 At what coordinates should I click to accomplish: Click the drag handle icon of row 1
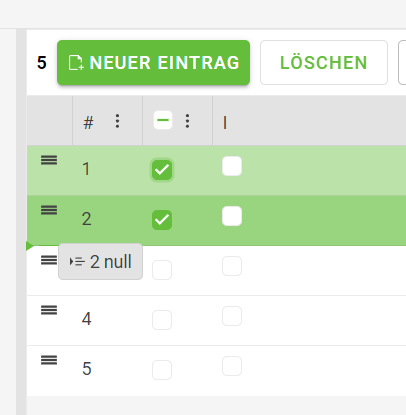[x=49, y=160]
